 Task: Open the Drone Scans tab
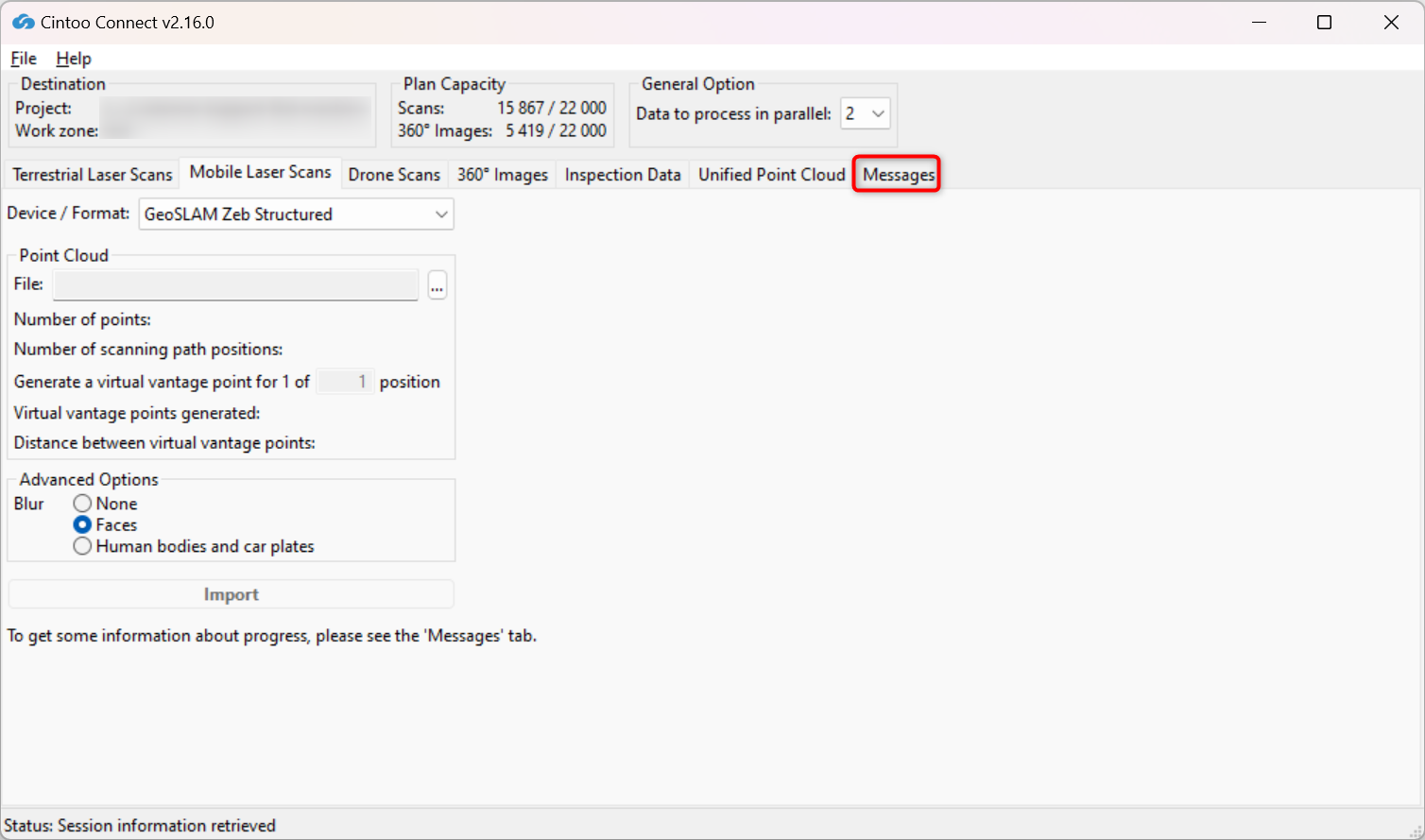[x=394, y=175]
